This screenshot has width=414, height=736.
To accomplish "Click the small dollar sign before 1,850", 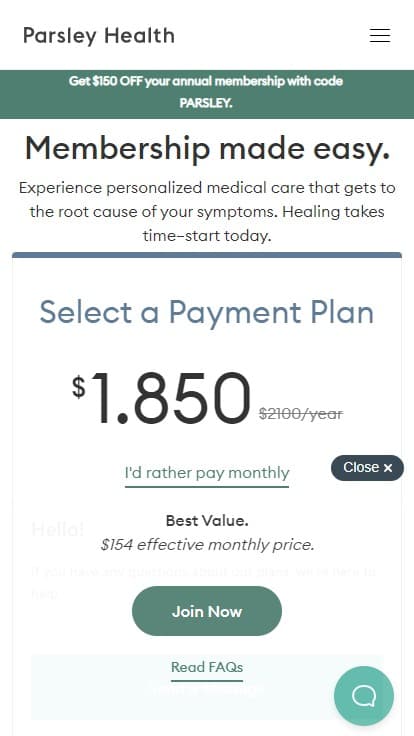I will [79, 387].
